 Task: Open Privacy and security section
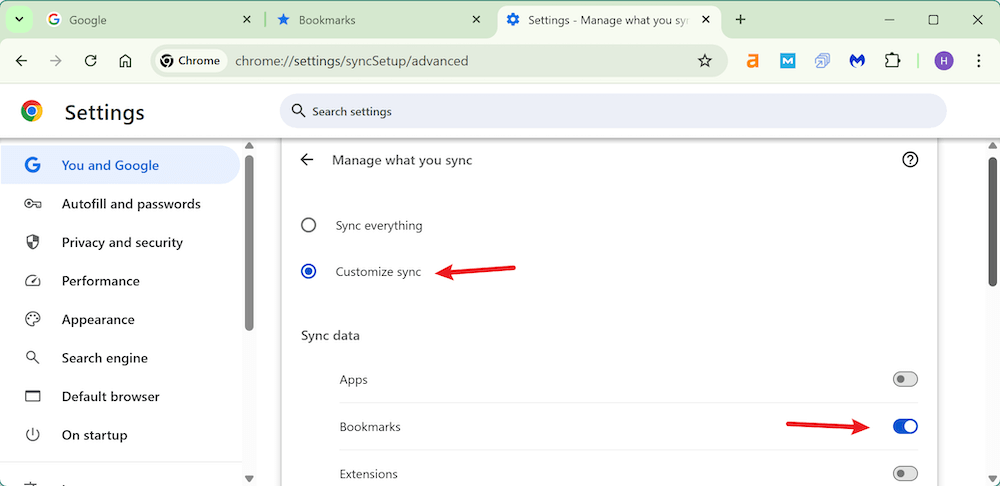(121, 242)
